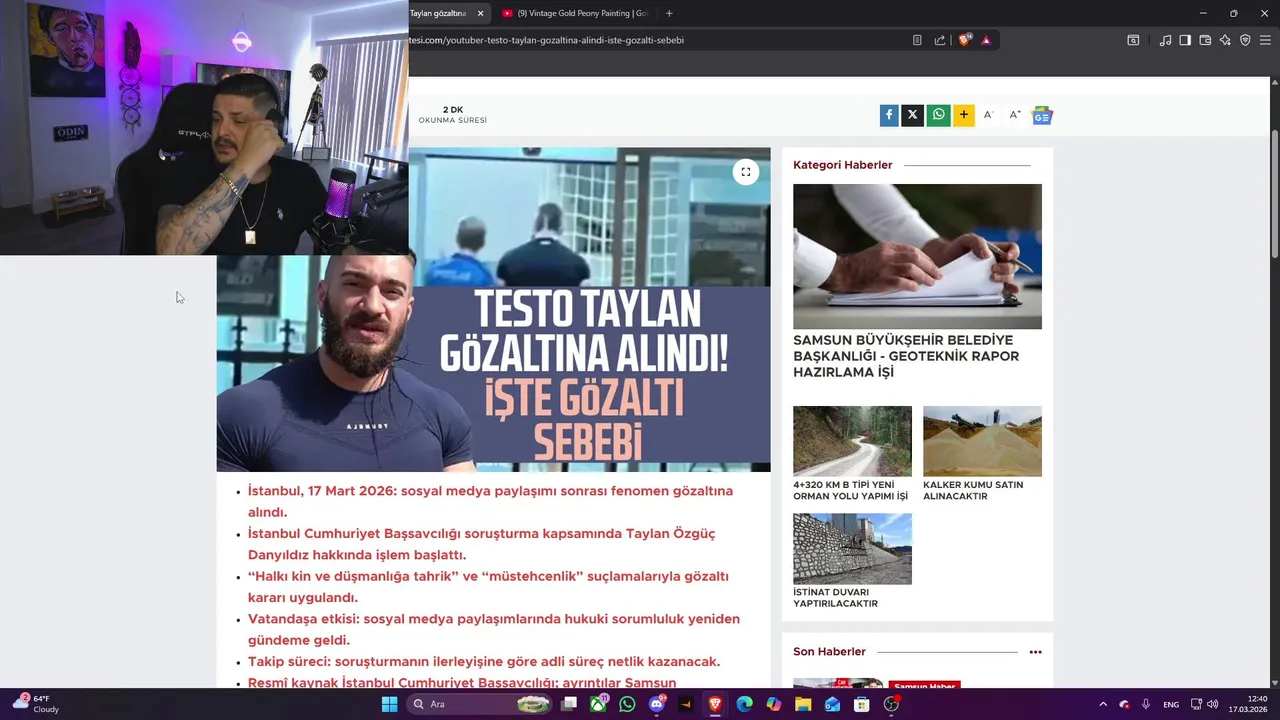This screenshot has height=720, width=1280.
Task: Open the limestone sand pile thumbnail
Action: pyautogui.click(x=982, y=441)
